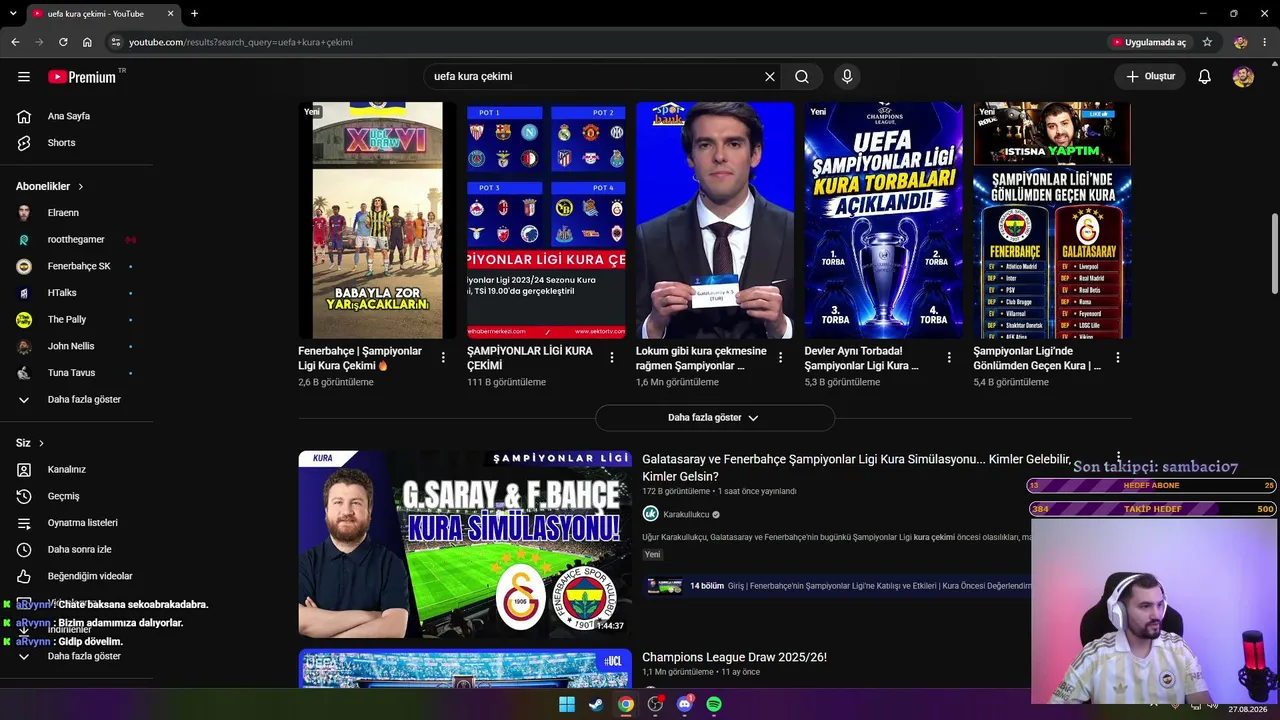Image resolution: width=1280 pixels, height=720 pixels.
Task: Open options for 'Fenerbahçe | Şampiyonlar Ligi Kura Çekimi' short
Action: tap(443, 357)
